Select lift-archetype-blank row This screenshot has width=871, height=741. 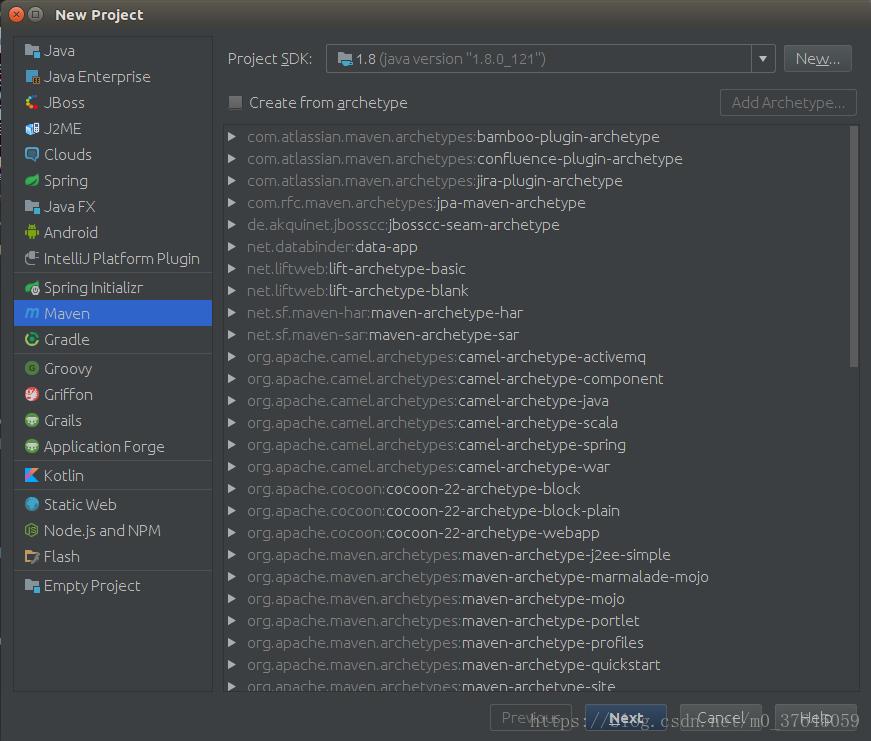click(x=537, y=291)
